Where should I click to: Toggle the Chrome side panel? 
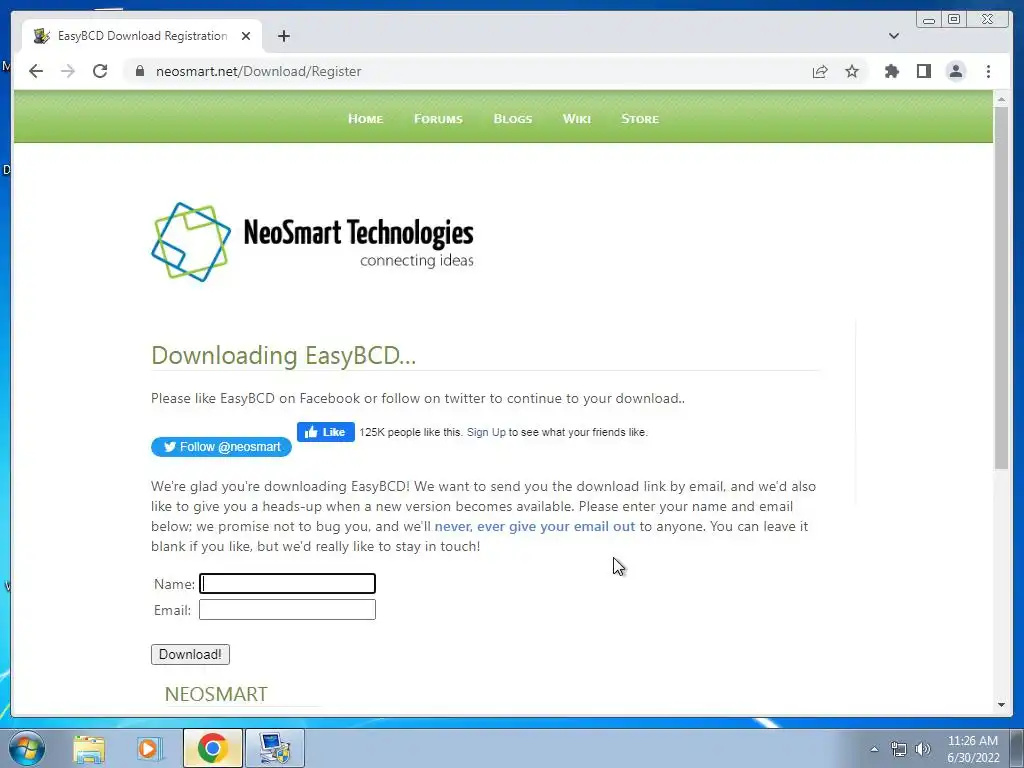[923, 71]
